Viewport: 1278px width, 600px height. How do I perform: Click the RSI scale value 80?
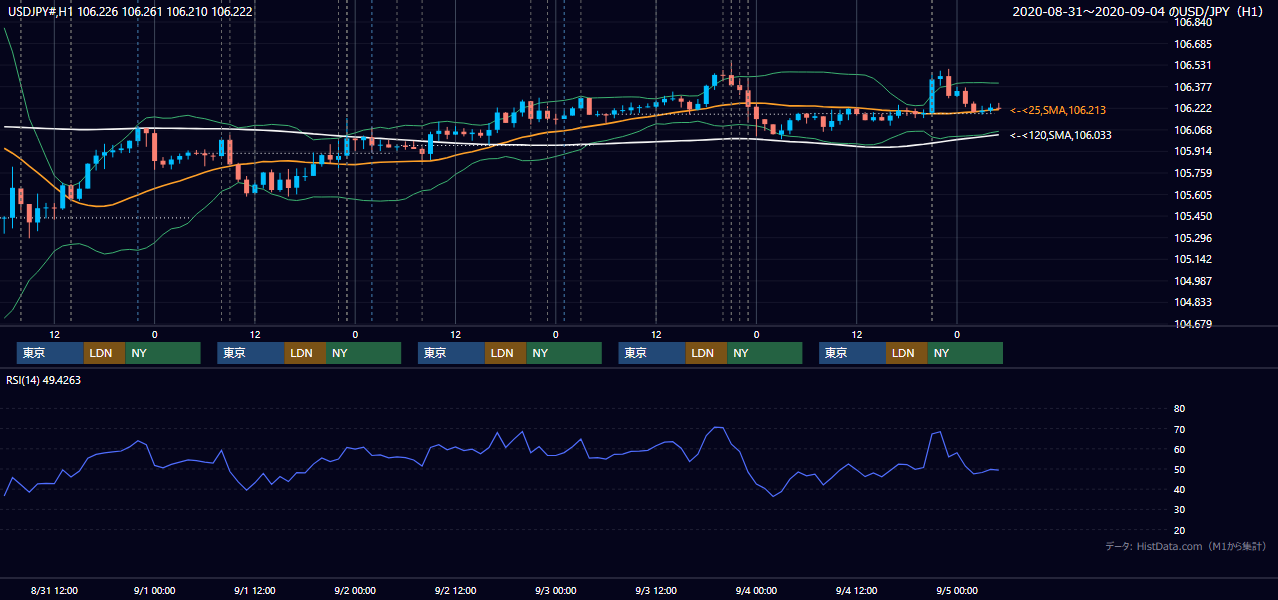[x=1179, y=409]
